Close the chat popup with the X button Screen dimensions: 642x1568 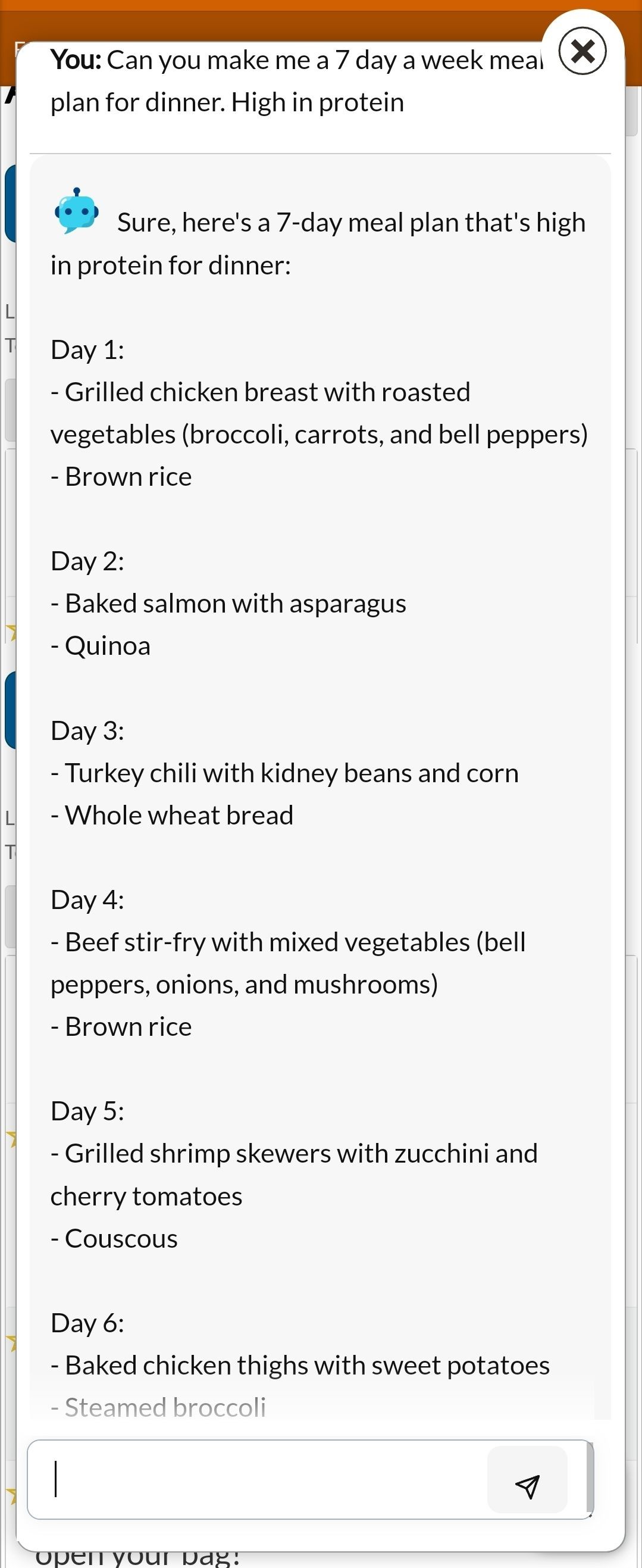point(582,51)
